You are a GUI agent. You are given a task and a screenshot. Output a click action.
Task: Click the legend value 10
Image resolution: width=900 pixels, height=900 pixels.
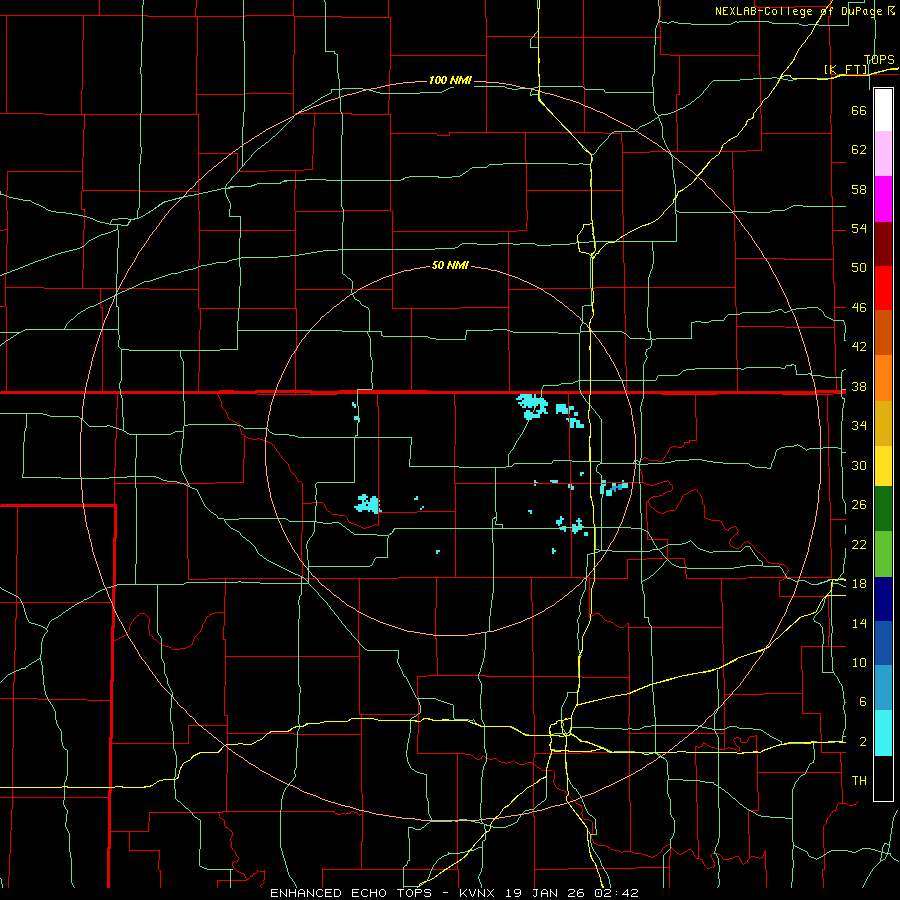pyautogui.click(x=859, y=663)
